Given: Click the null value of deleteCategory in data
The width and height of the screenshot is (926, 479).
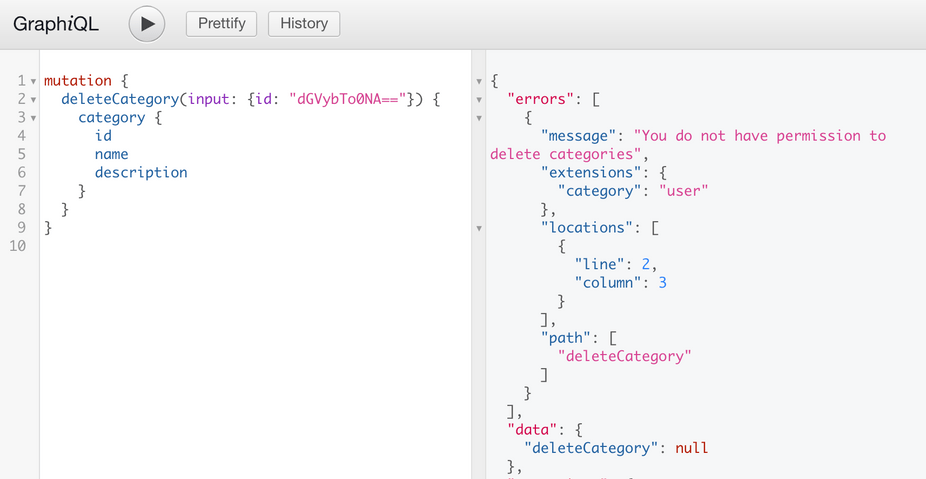Looking at the screenshot, I should point(692,448).
